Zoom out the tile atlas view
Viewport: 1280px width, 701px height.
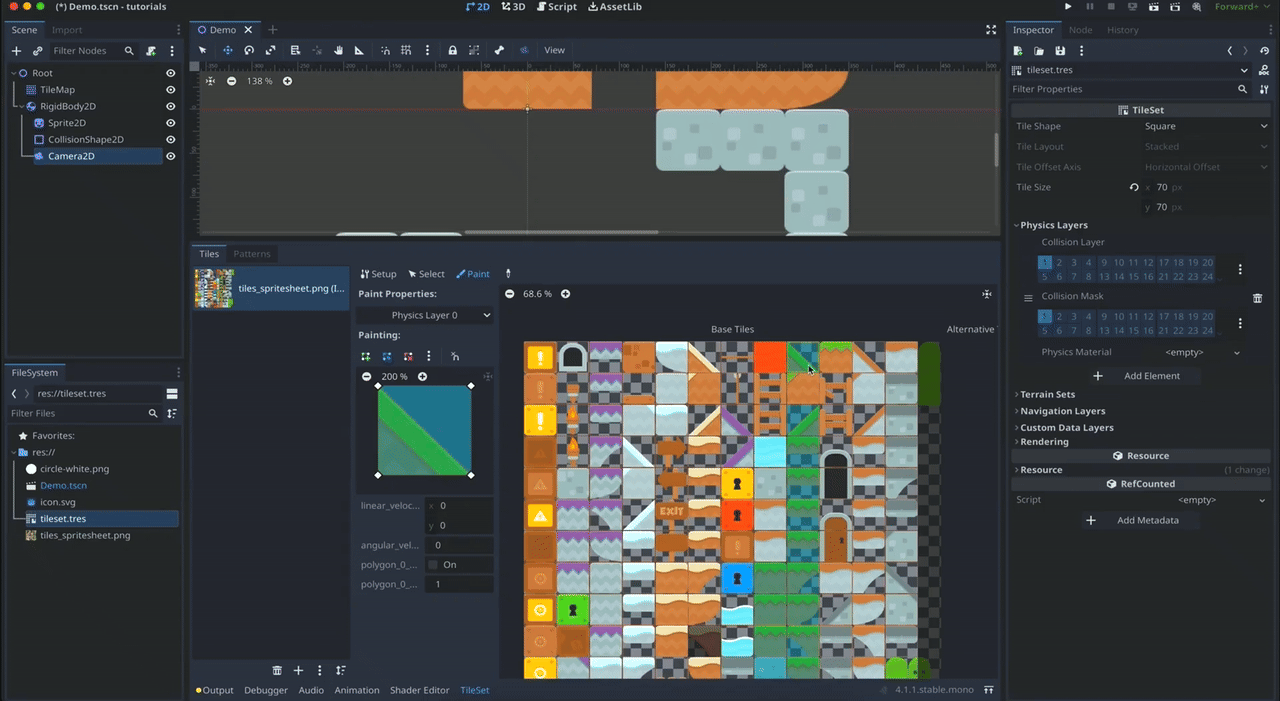tap(510, 294)
